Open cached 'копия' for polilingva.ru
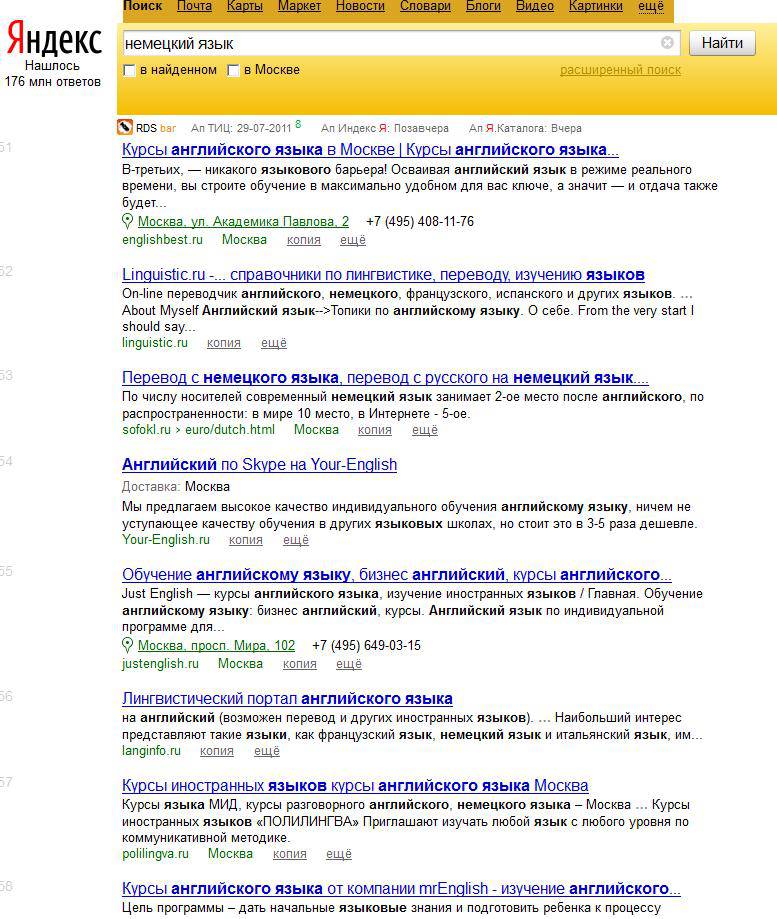Image resolution: width=777 pixels, height=919 pixels. pyautogui.click(x=289, y=854)
